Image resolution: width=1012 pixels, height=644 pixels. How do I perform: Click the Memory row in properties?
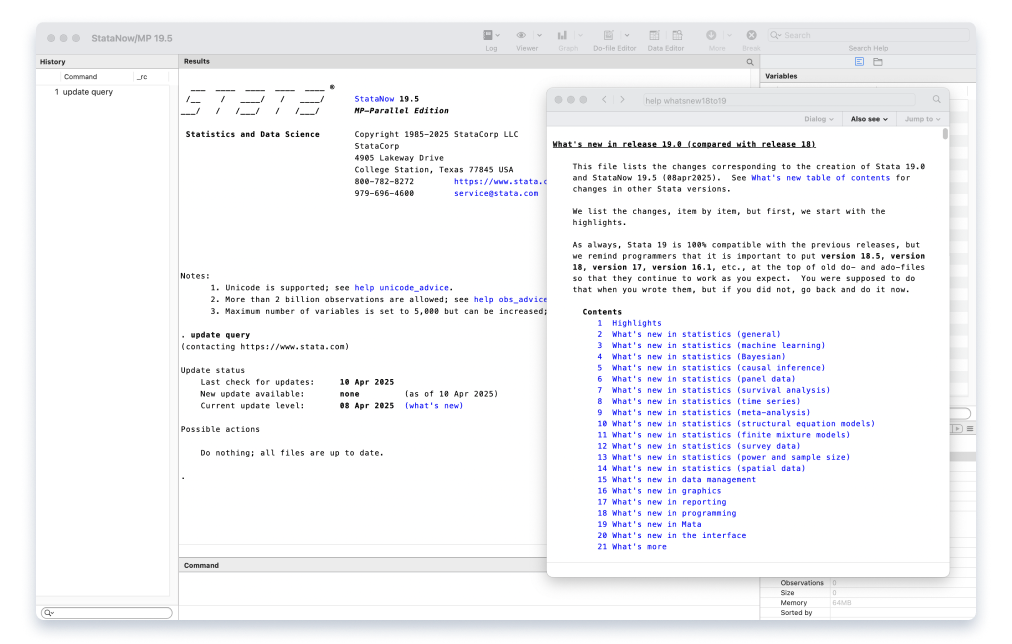[x=868, y=603]
